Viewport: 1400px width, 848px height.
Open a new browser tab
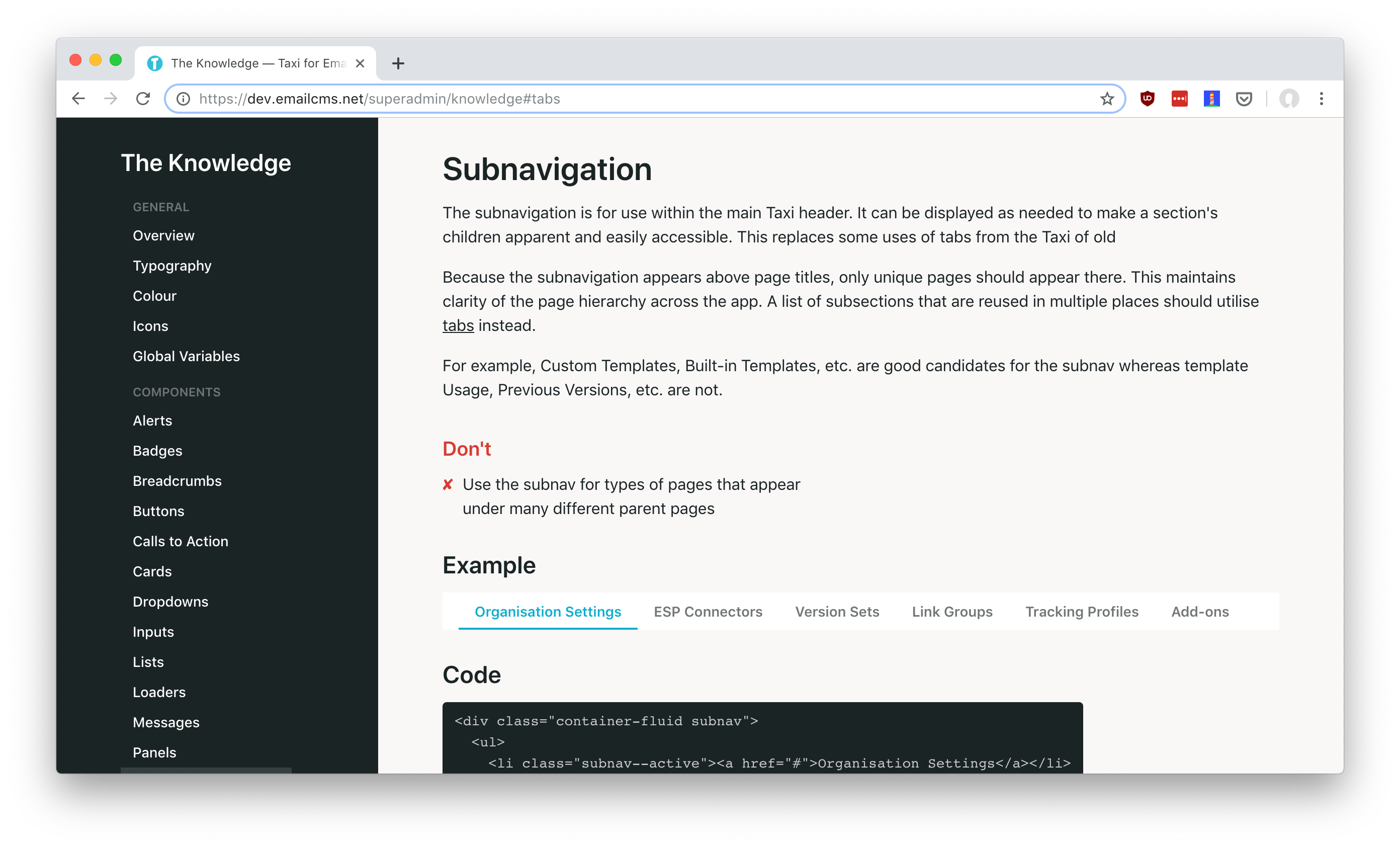click(398, 63)
